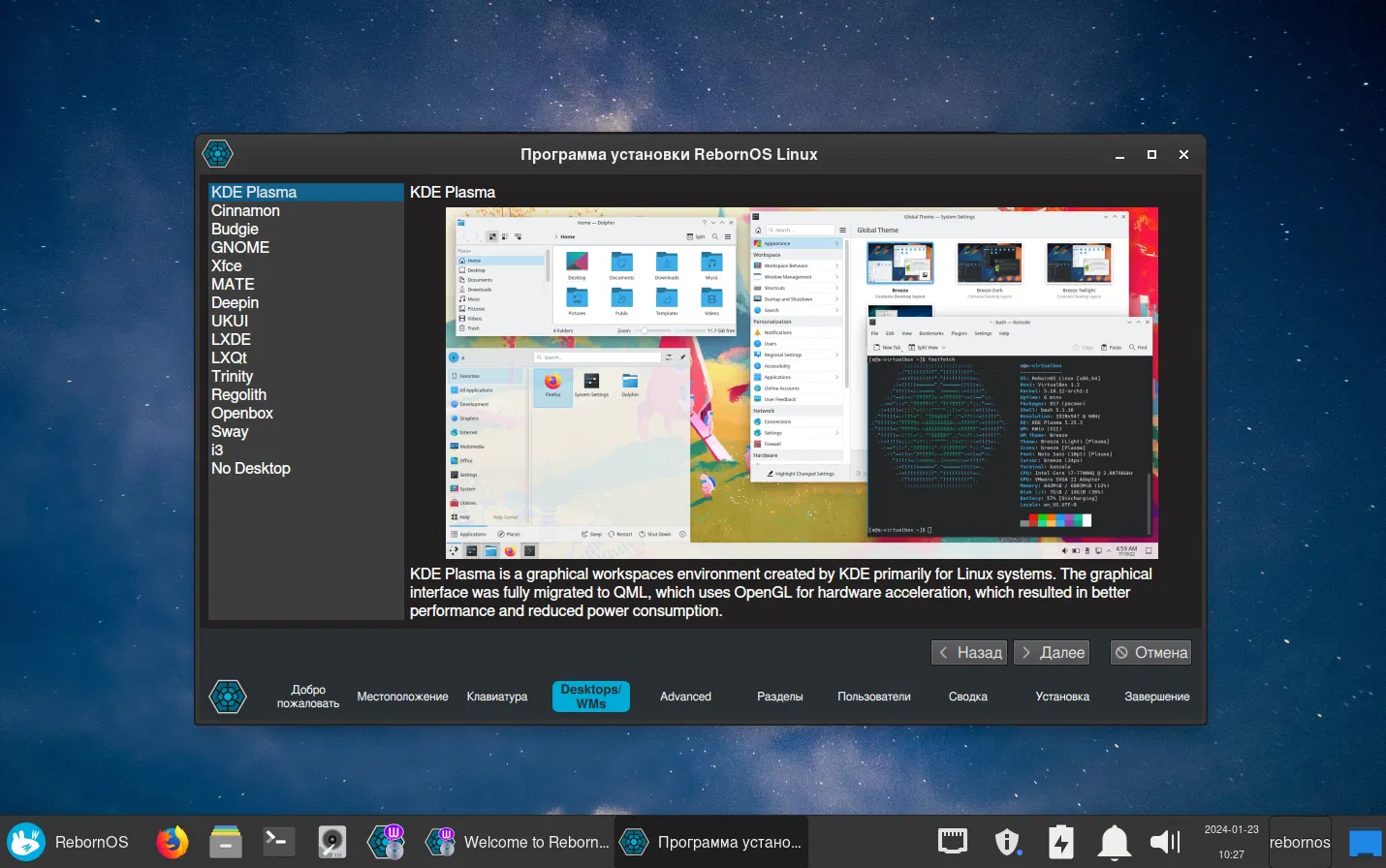The height and width of the screenshot is (868, 1386).
Task: Go to the Desktops/WMs step
Action: click(x=591, y=697)
